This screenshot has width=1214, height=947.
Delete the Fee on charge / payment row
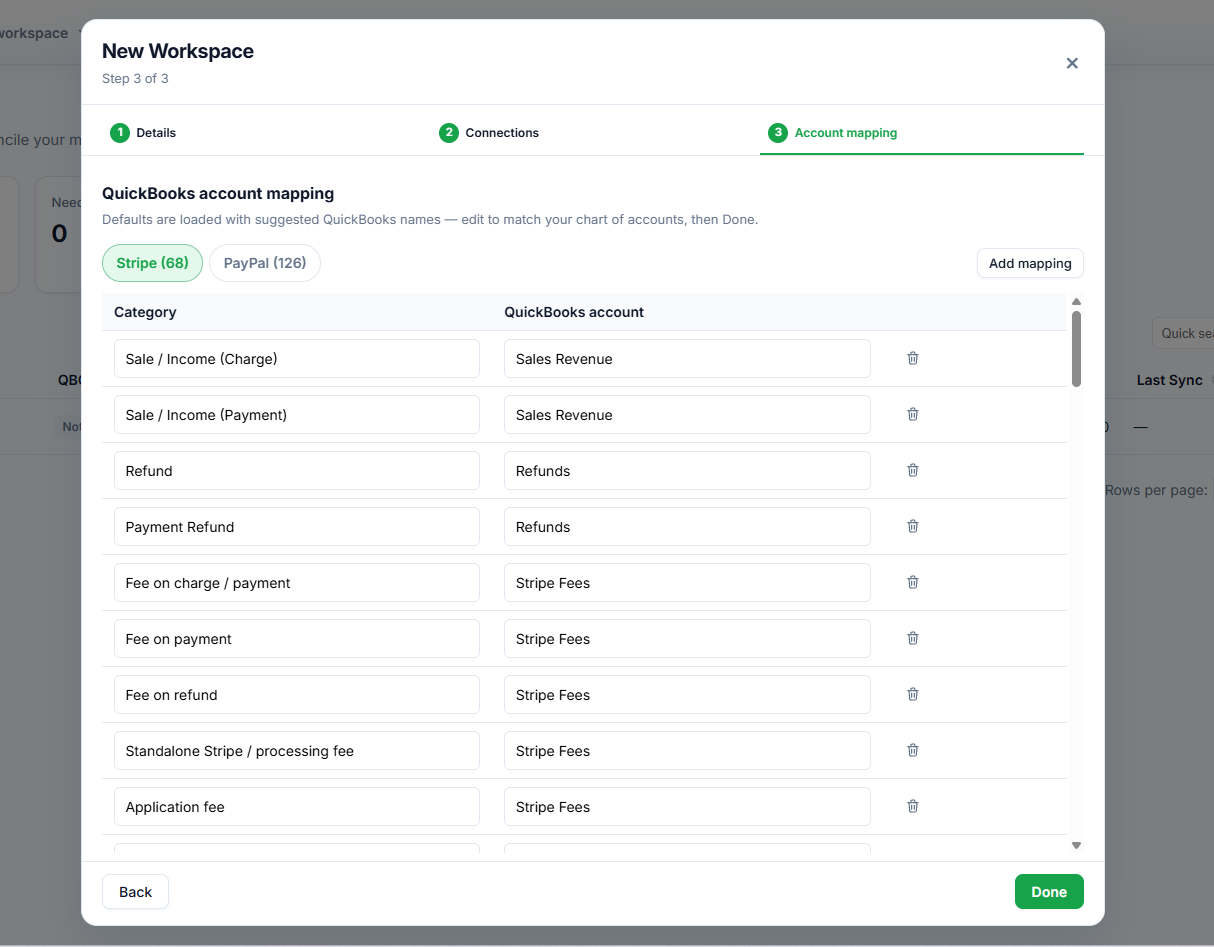coord(912,582)
